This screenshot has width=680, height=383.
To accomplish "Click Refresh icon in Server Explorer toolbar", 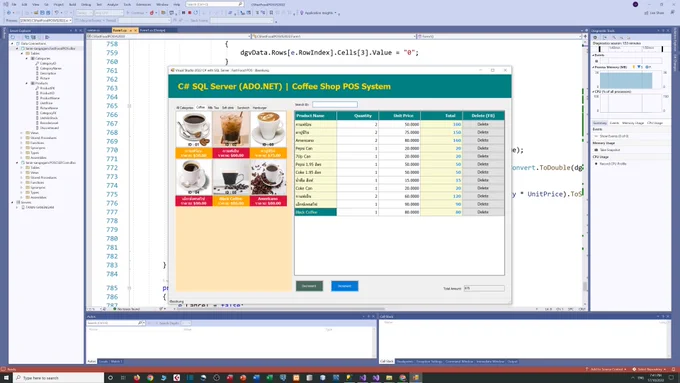I will click(x=13, y=37).
